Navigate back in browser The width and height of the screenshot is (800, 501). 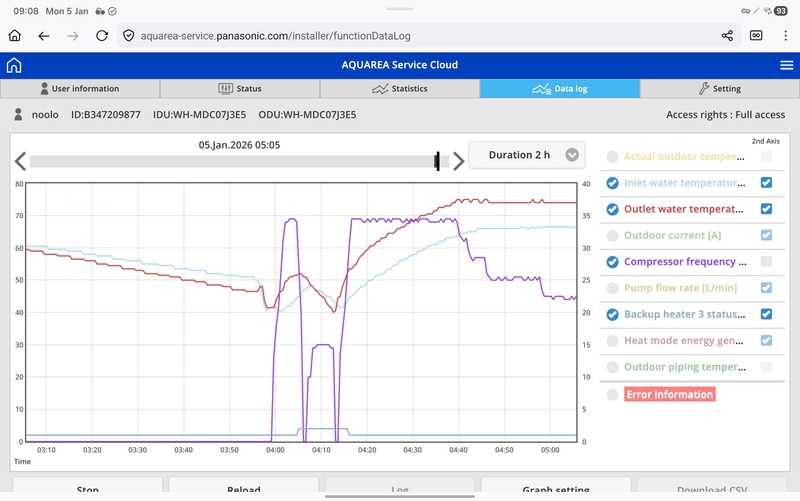[44, 36]
